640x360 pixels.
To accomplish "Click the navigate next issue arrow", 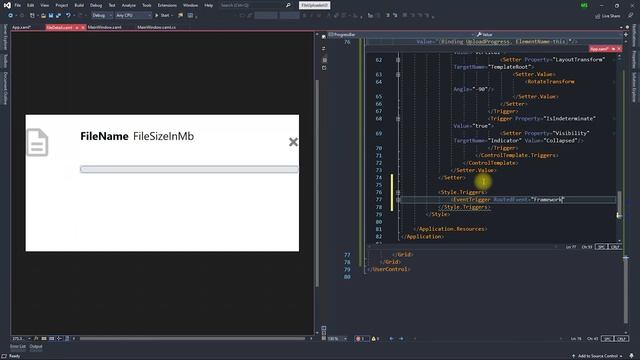I will click(401, 339).
